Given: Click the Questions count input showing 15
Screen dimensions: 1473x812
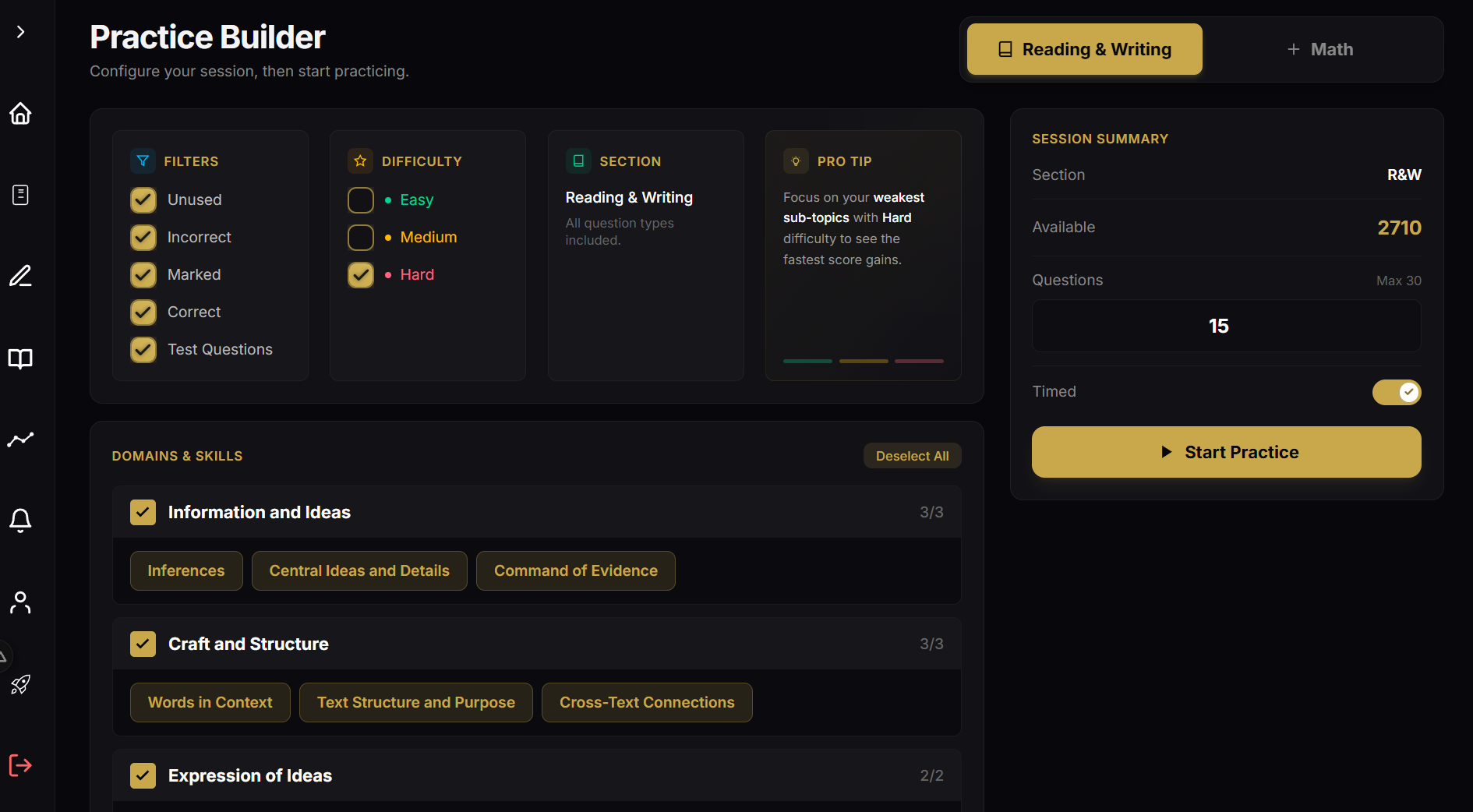Looking at the screenshot, I should (x=1227, y=326).
